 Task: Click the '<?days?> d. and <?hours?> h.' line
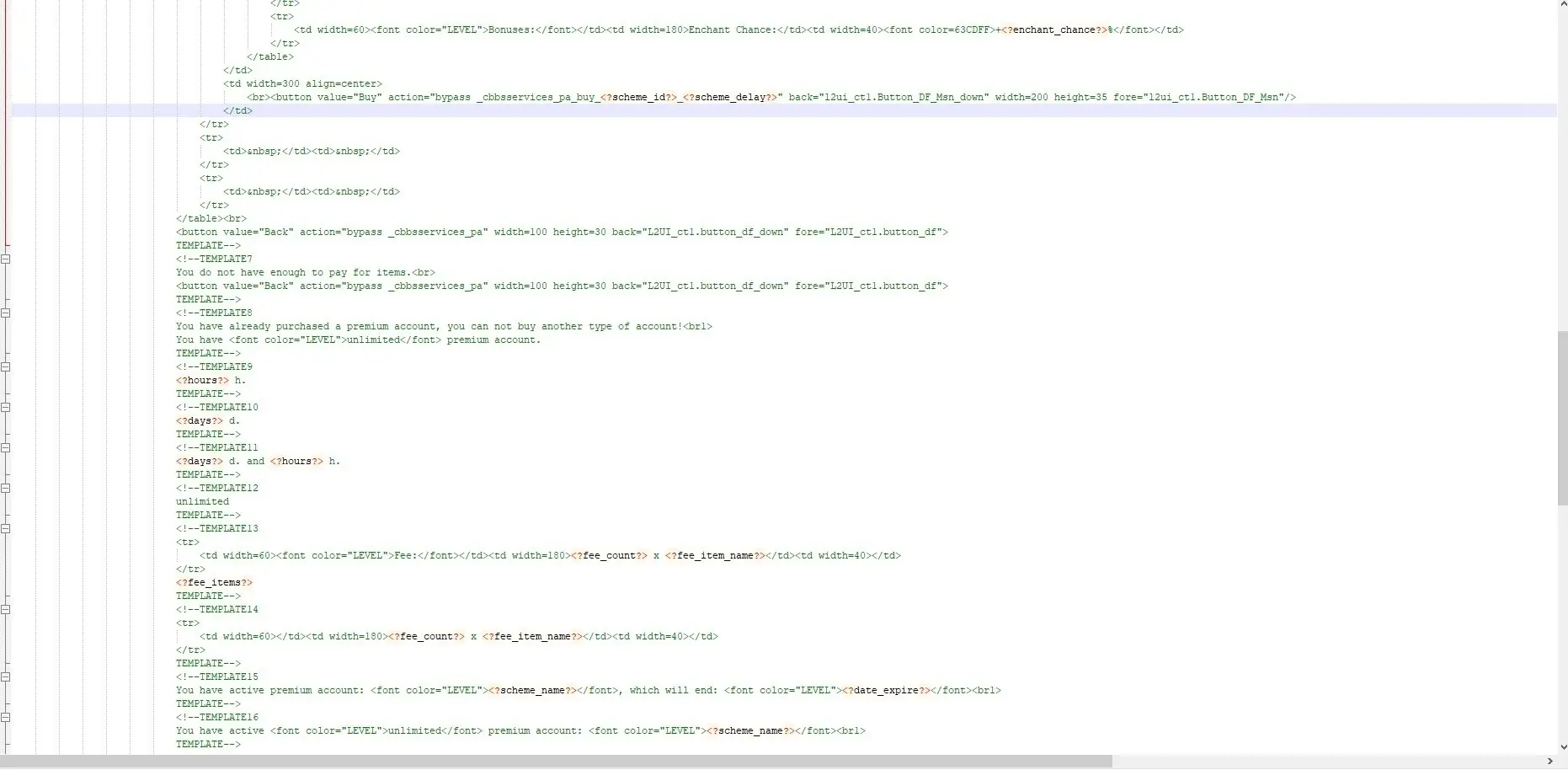coord(259,462)
